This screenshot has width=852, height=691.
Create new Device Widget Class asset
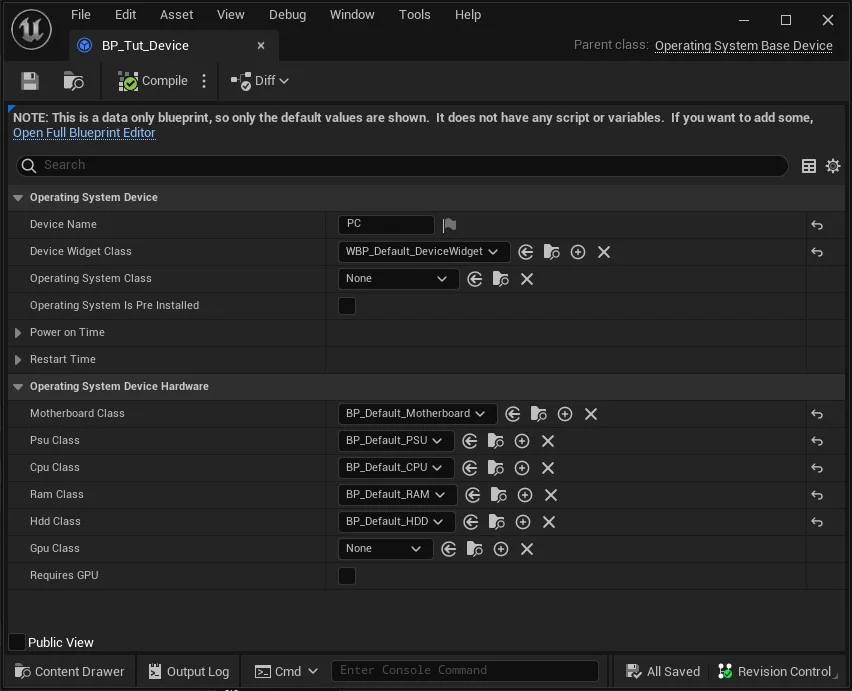578,252
